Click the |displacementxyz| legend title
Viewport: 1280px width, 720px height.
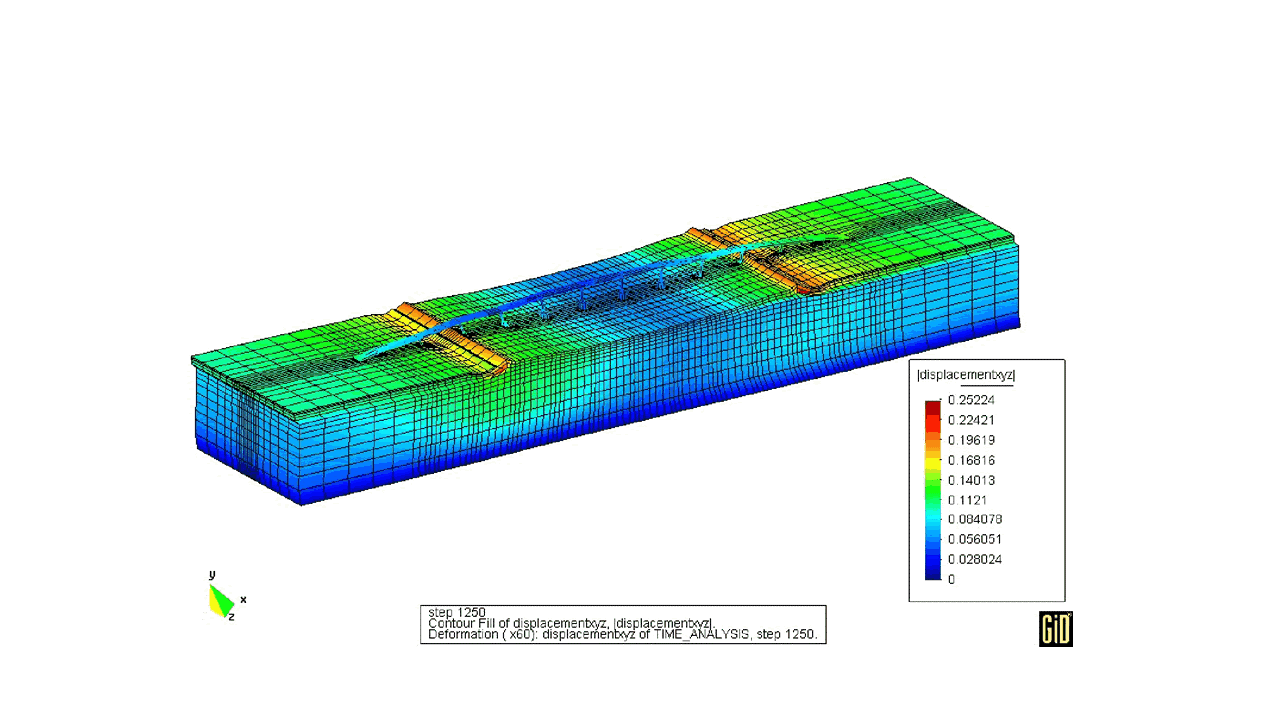(x=966, y=375)
